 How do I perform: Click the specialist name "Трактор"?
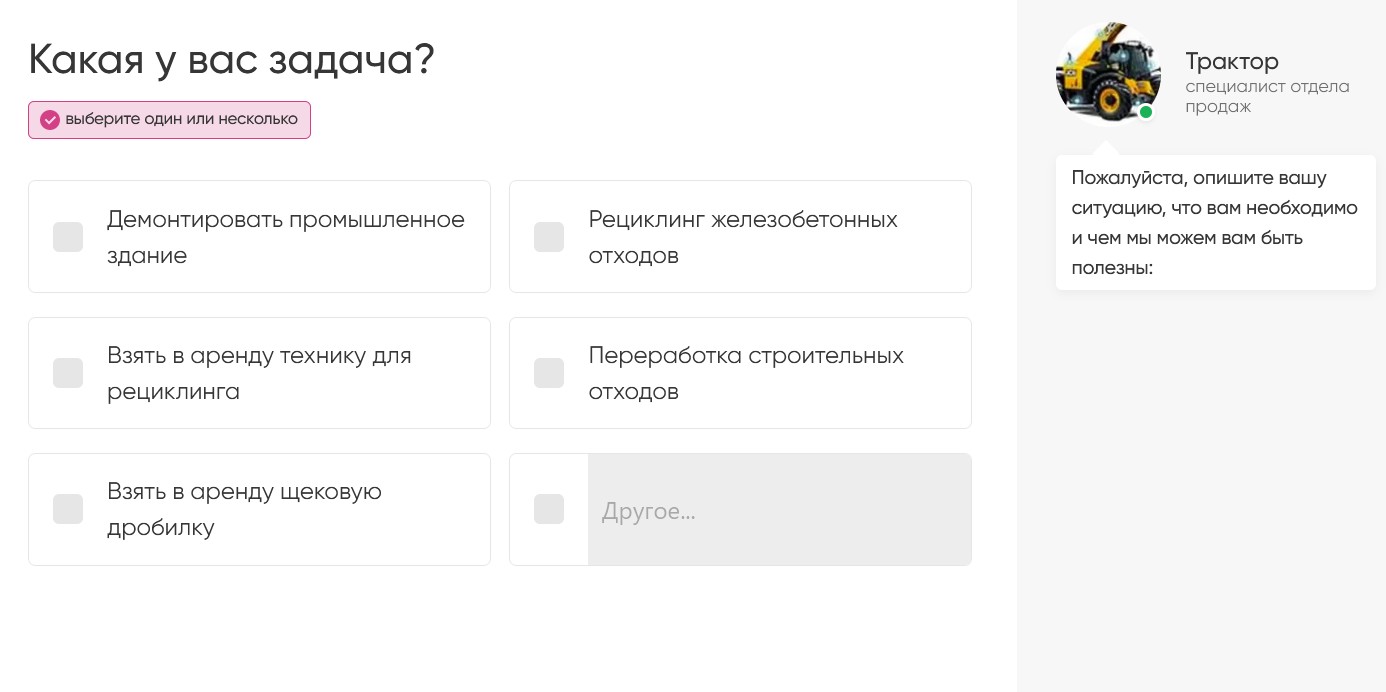coord(1232,62)
